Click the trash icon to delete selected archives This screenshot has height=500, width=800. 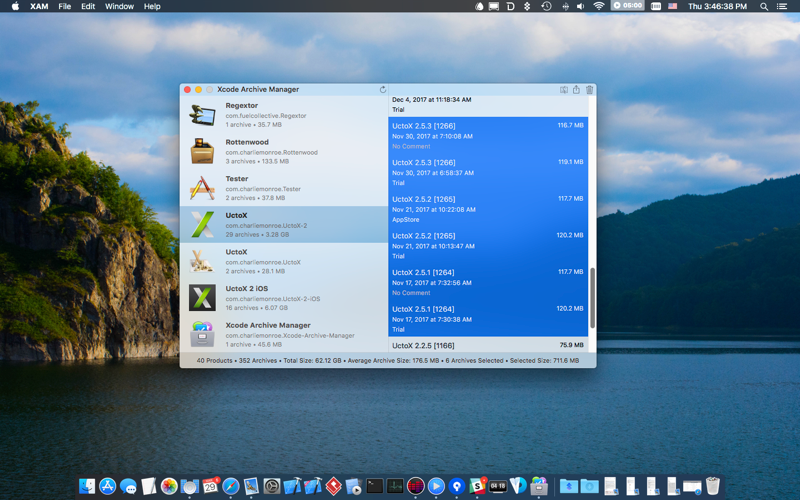pos(589,89)
